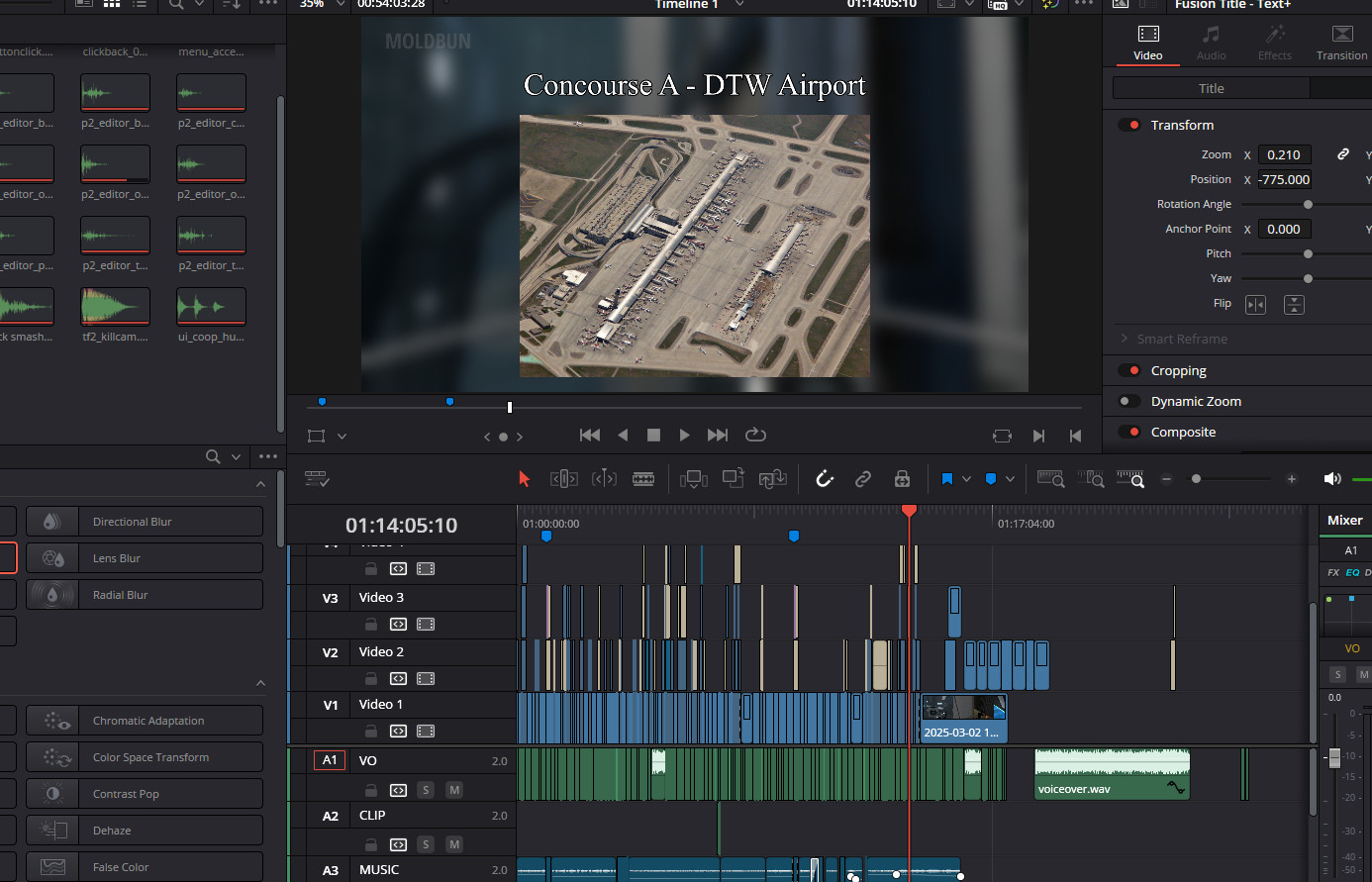1372x882 pixels.
Task: Adjust the timeline zoom slider handle
Action: coord(1196,479)
